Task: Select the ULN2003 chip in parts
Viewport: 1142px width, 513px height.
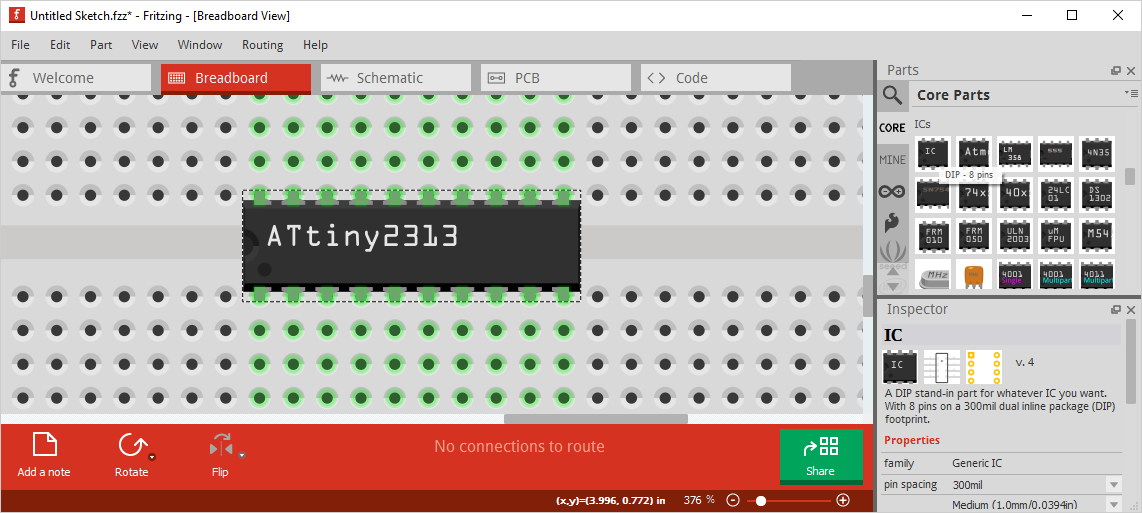Action: 1015,236
